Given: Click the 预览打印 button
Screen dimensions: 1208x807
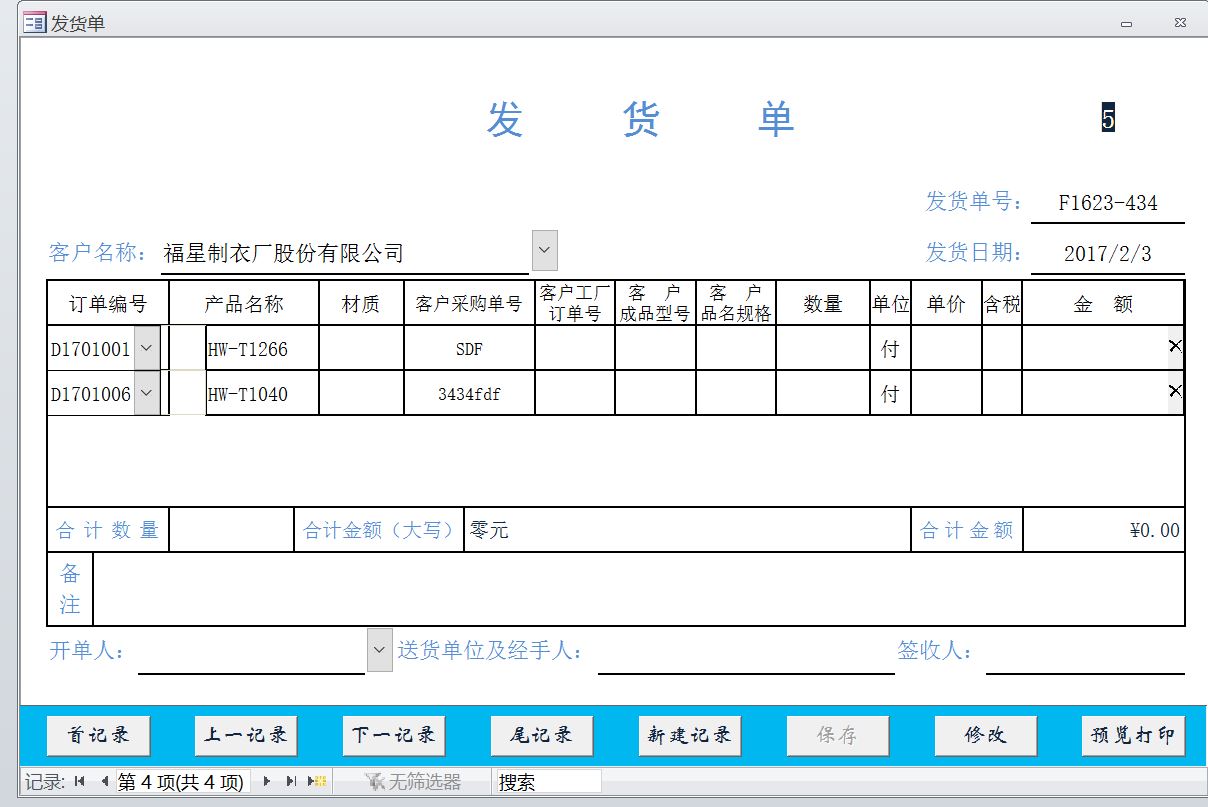Looking at the screenshot, I should [1132, 735].
